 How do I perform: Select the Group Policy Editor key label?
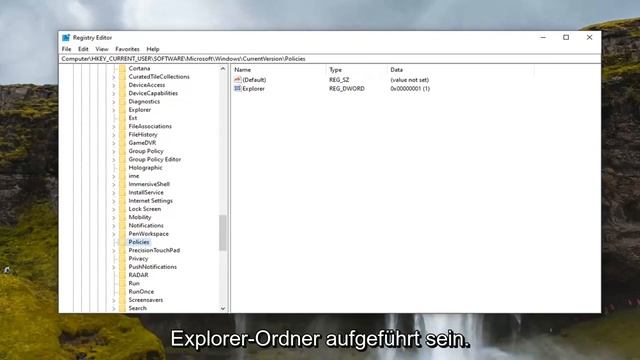155,159
